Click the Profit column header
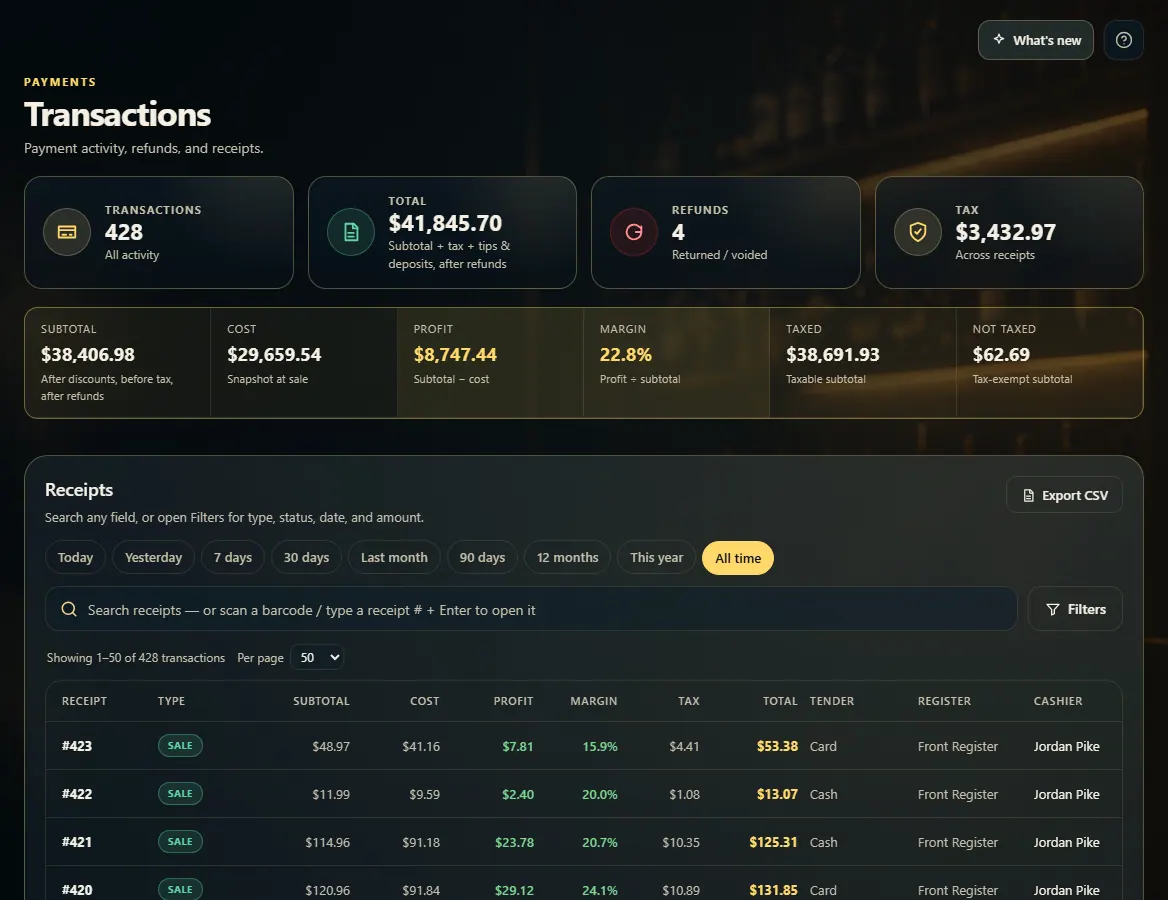This screenshot has width=1168, height=900. [513, 701]
